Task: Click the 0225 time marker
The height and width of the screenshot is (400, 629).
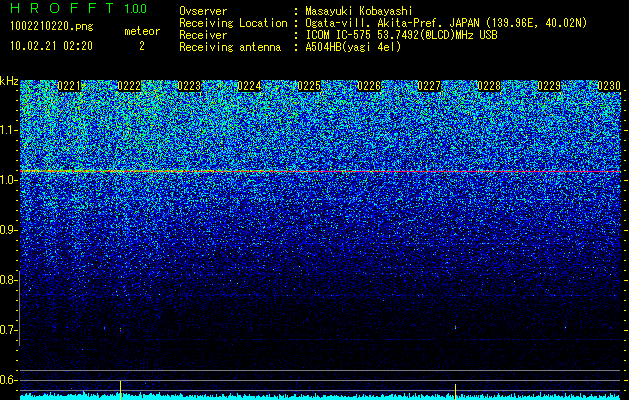Action: 309,86
